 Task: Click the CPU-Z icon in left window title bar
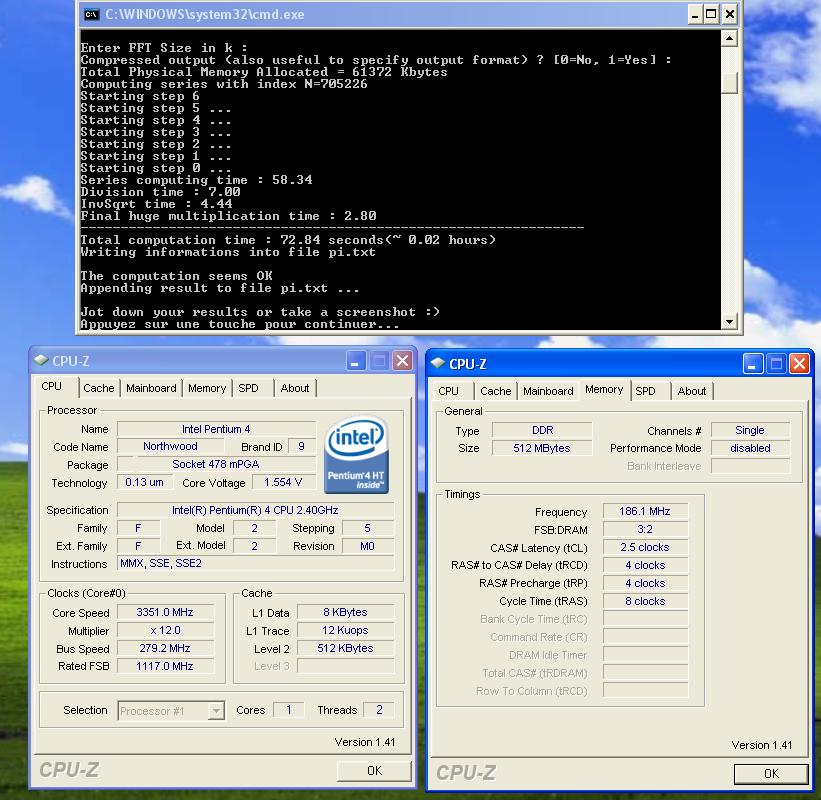tap(41, 361)
